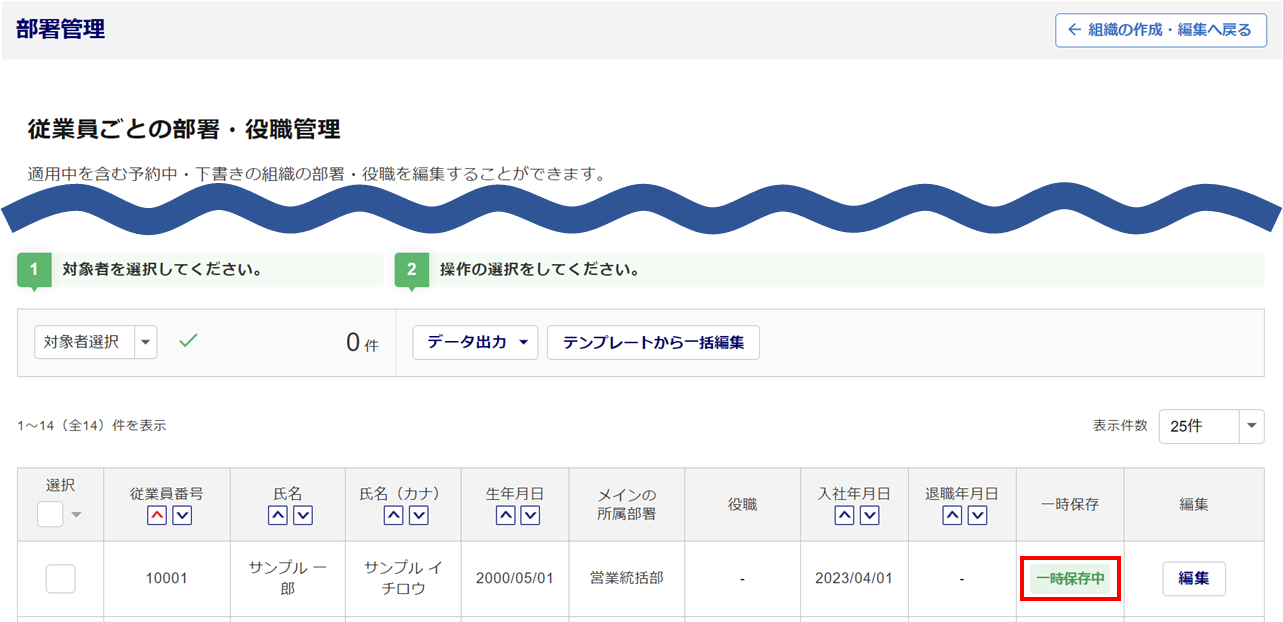Sort employee number ascending arrow
The width and height of the screenshot is (1283, 622).
[156, 515]
